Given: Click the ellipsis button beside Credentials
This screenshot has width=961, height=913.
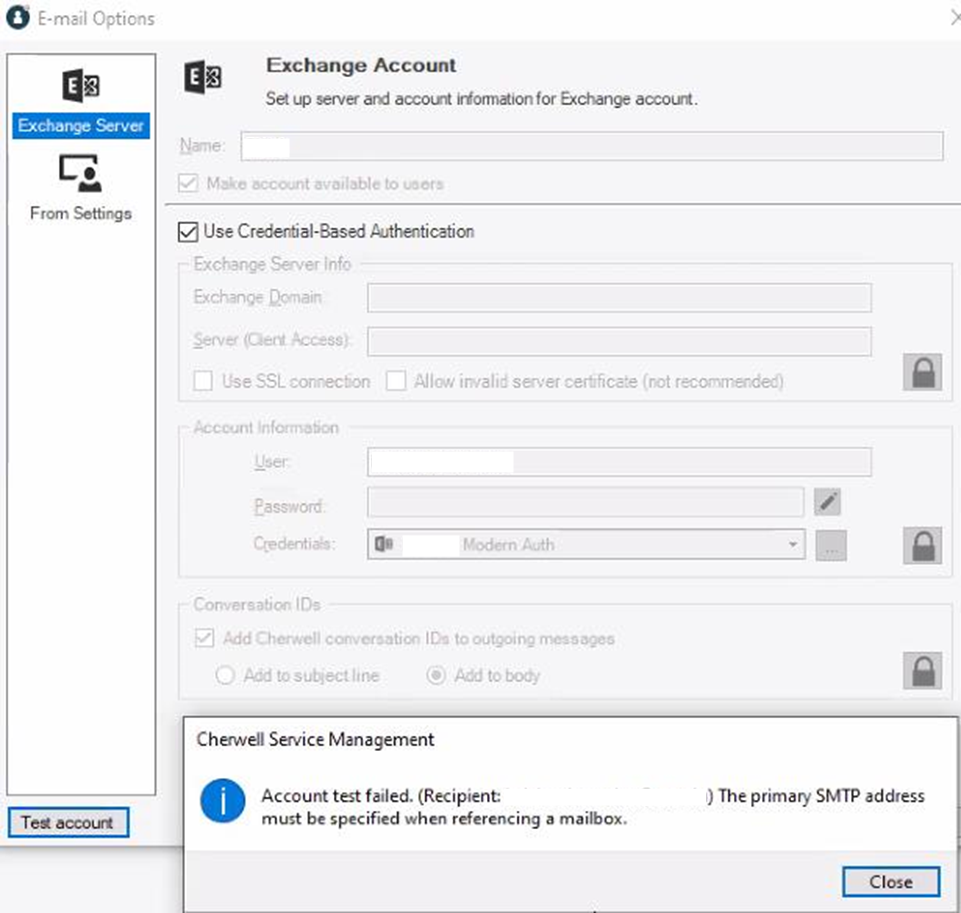Looking at the screenshot, I should [x=831, y=545].
